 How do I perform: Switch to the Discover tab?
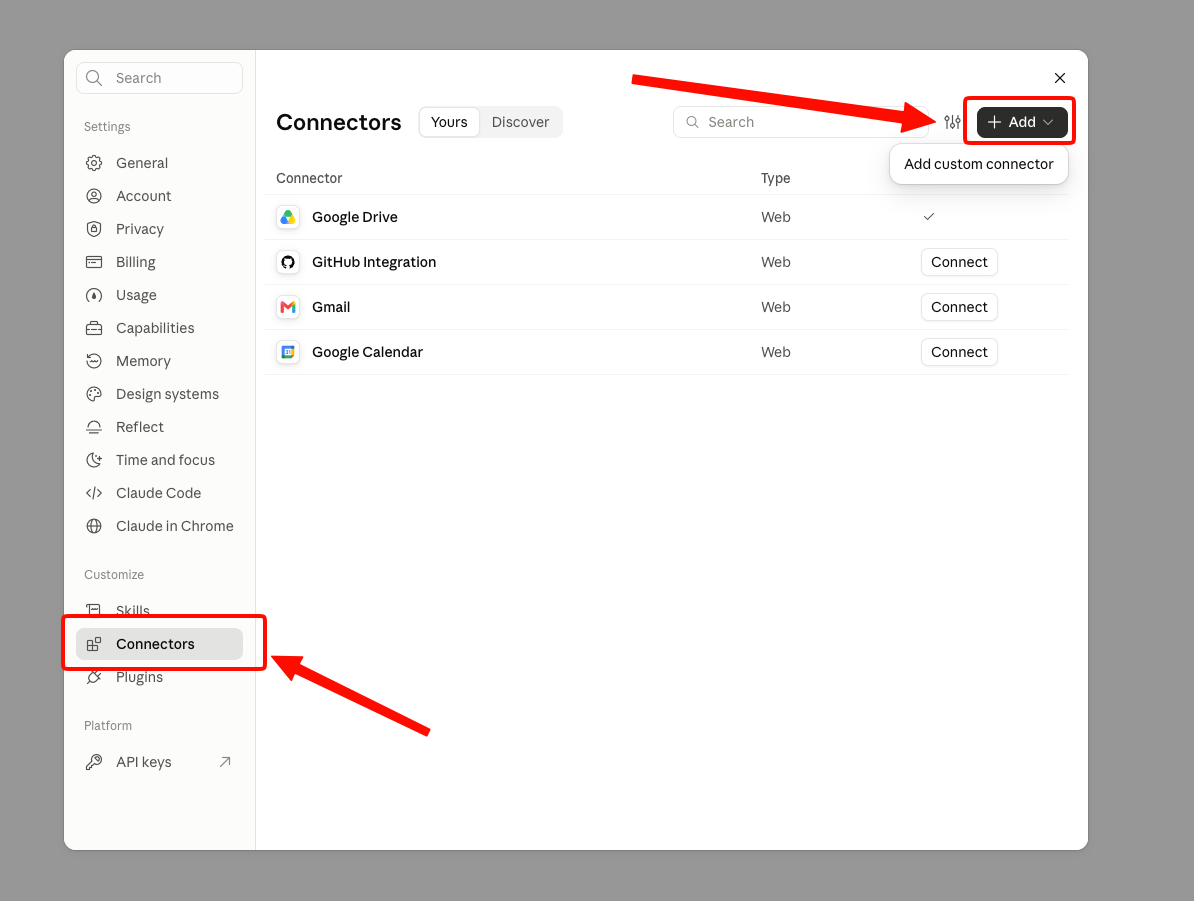(x=520, y=122)
